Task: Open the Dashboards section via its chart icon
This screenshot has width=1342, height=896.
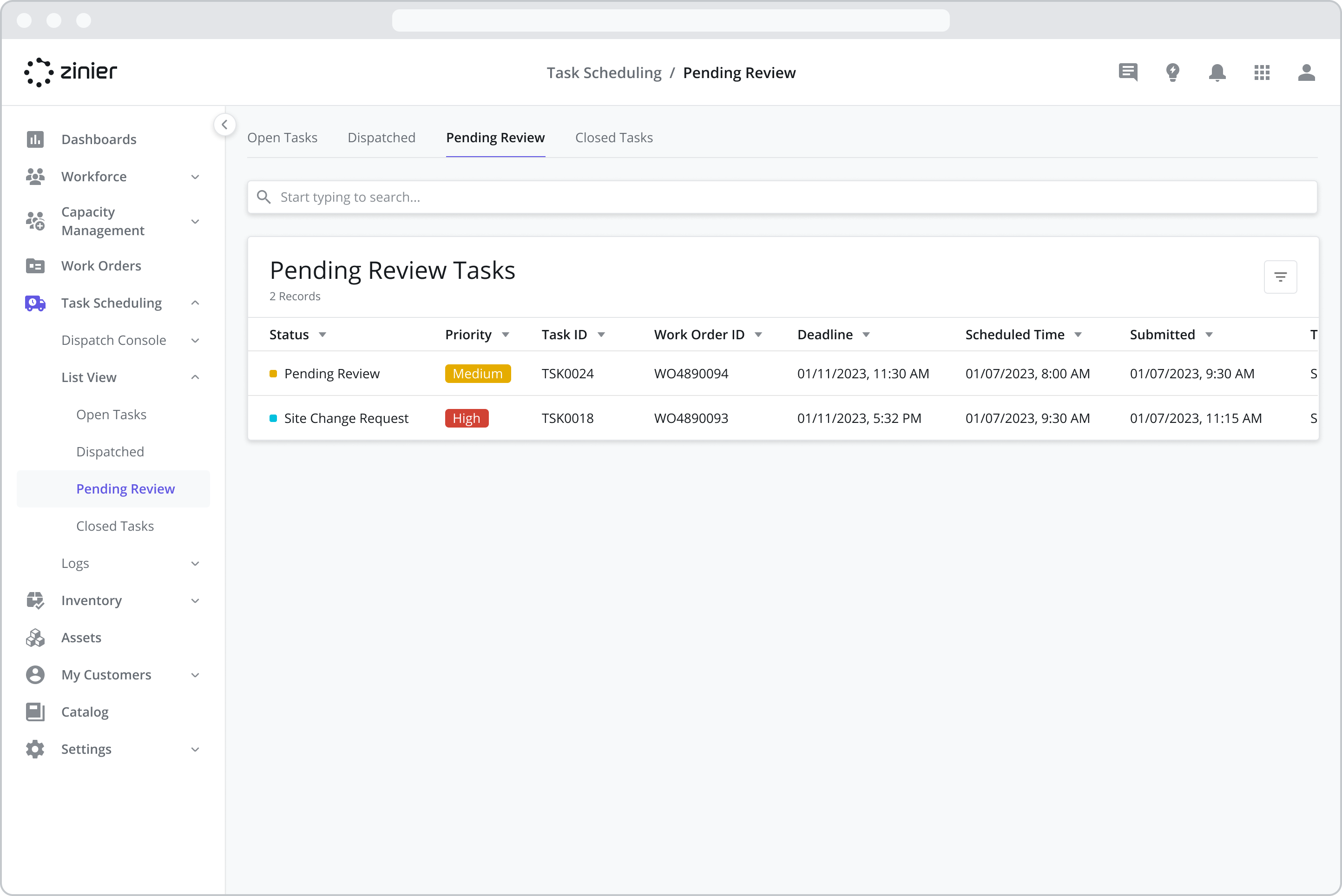Action: tap(35, 139)
